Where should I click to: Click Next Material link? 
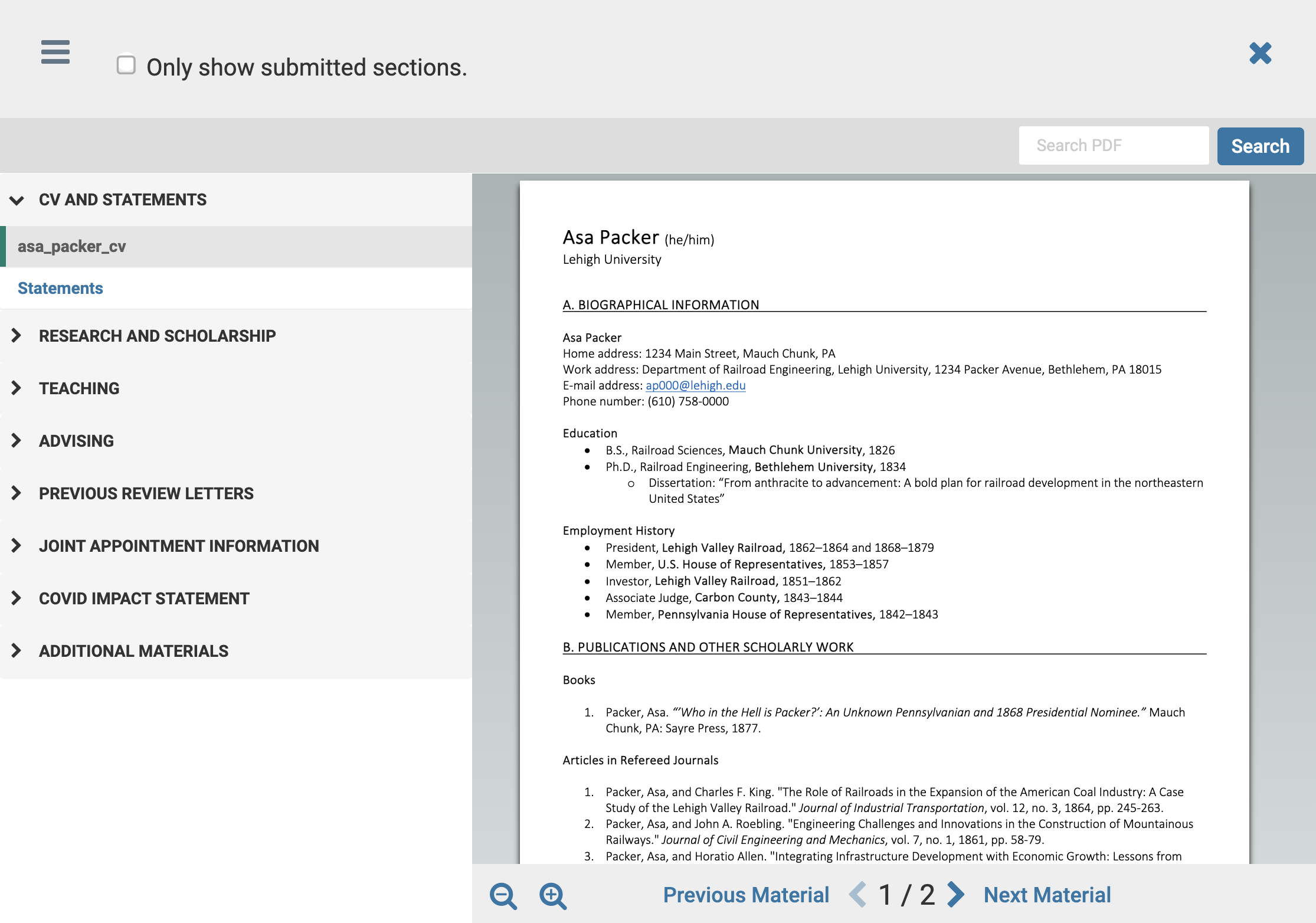point(1047,895)
